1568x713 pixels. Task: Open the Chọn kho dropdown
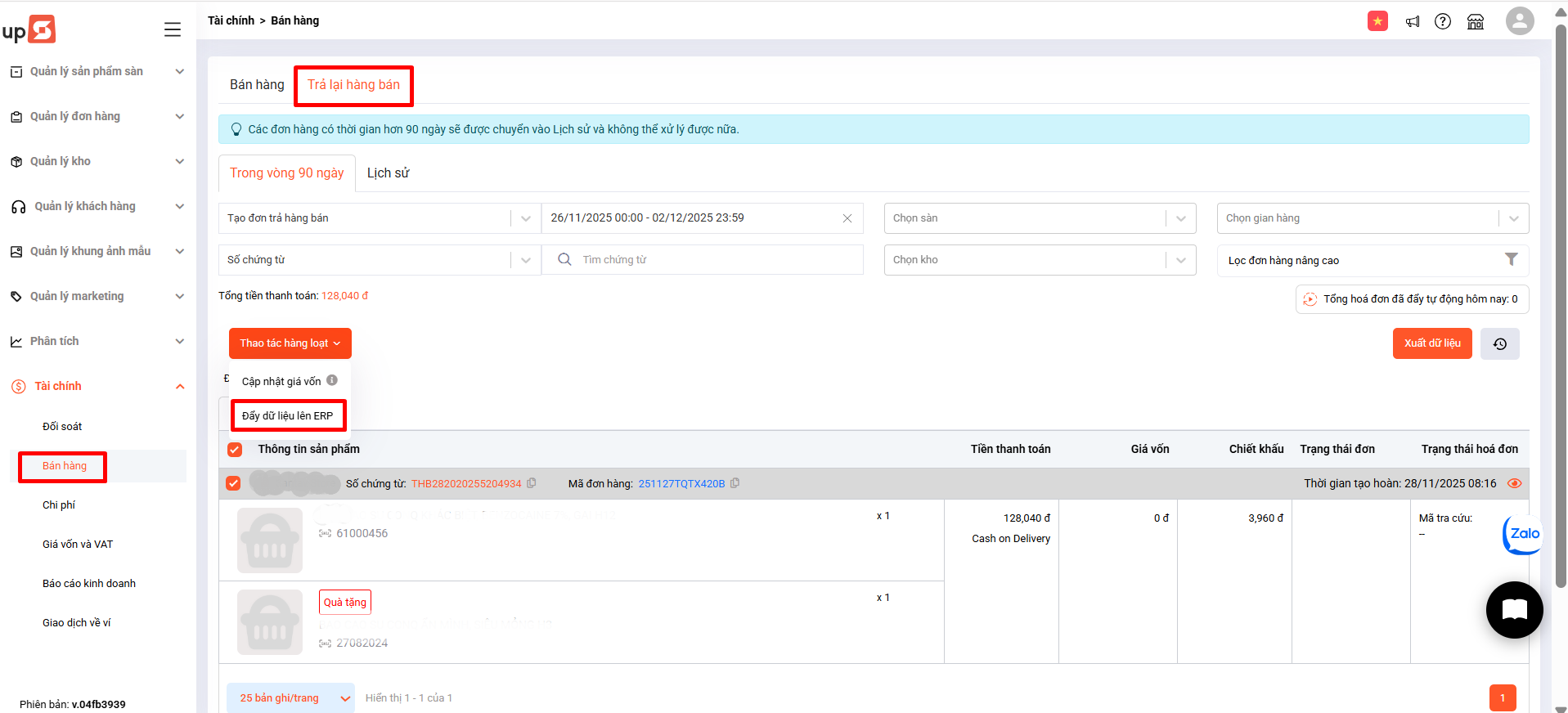(x=1039, y=260)
